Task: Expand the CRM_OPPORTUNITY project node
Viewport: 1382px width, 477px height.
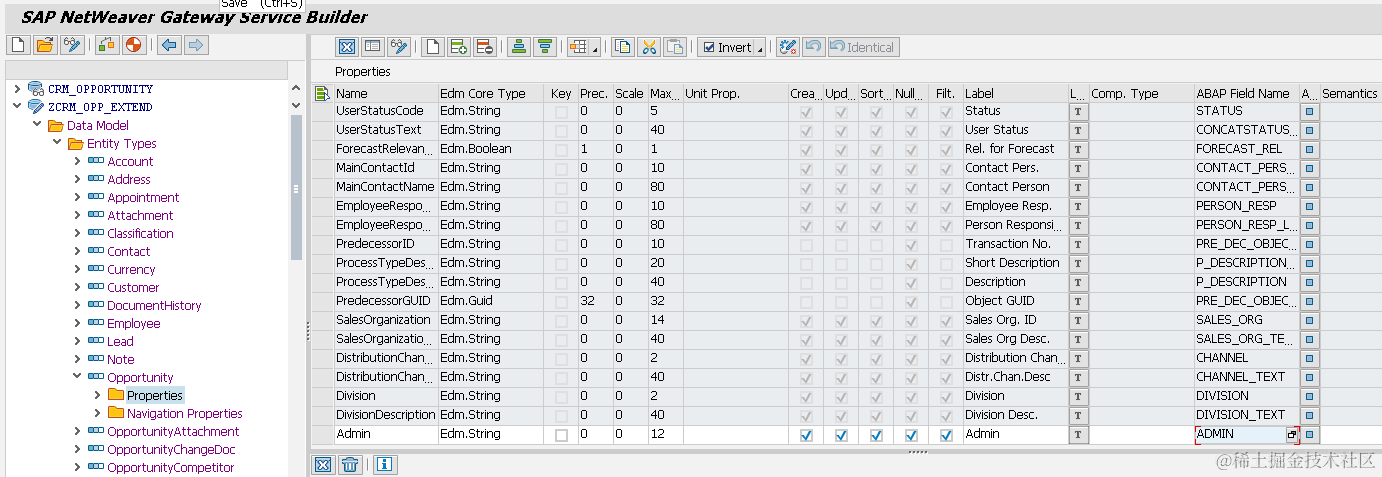Action: (17, 89)
